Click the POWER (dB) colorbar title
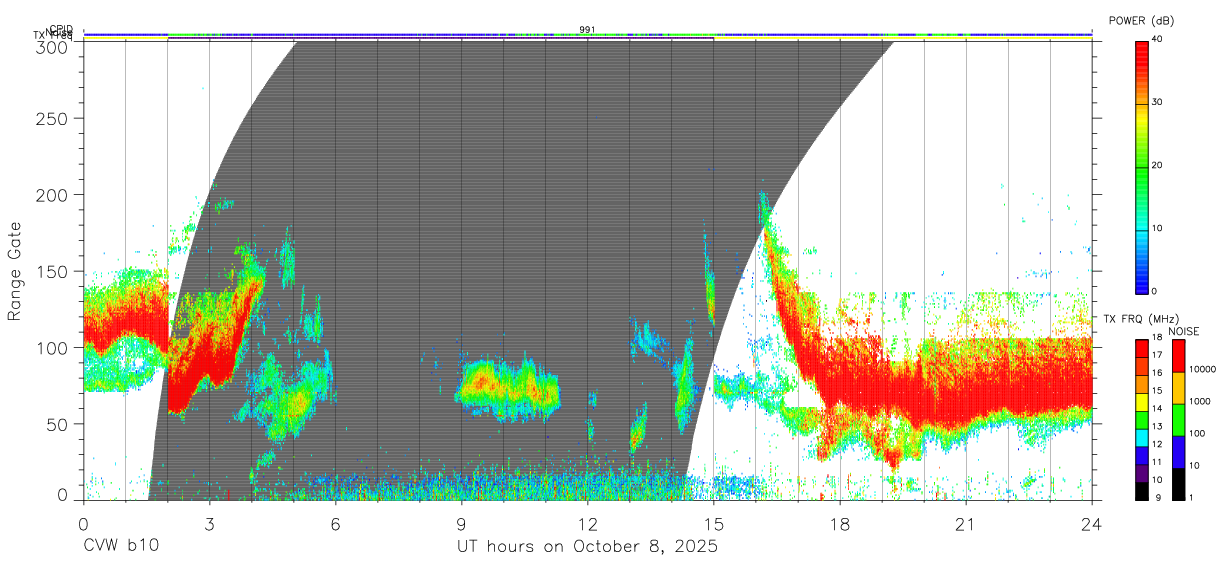This screenshot has width=1228, height=567. coord(1142,20)
